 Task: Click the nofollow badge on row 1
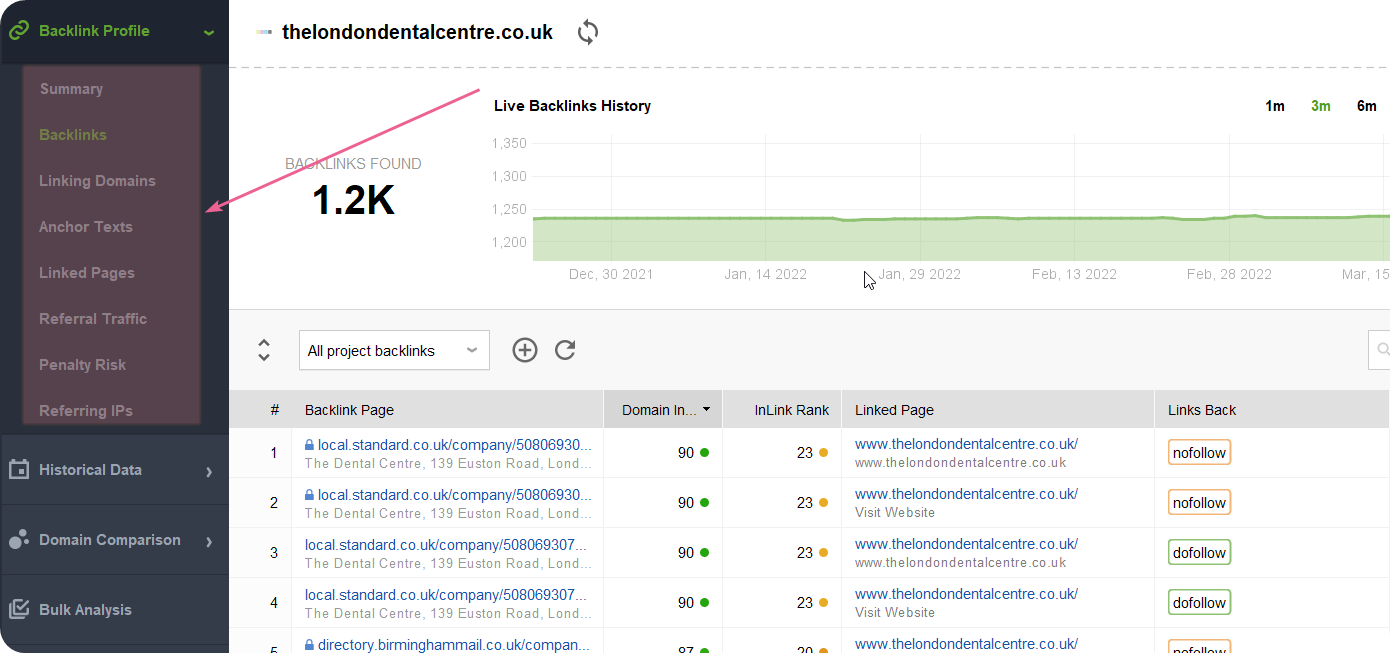pos(1199,452)
